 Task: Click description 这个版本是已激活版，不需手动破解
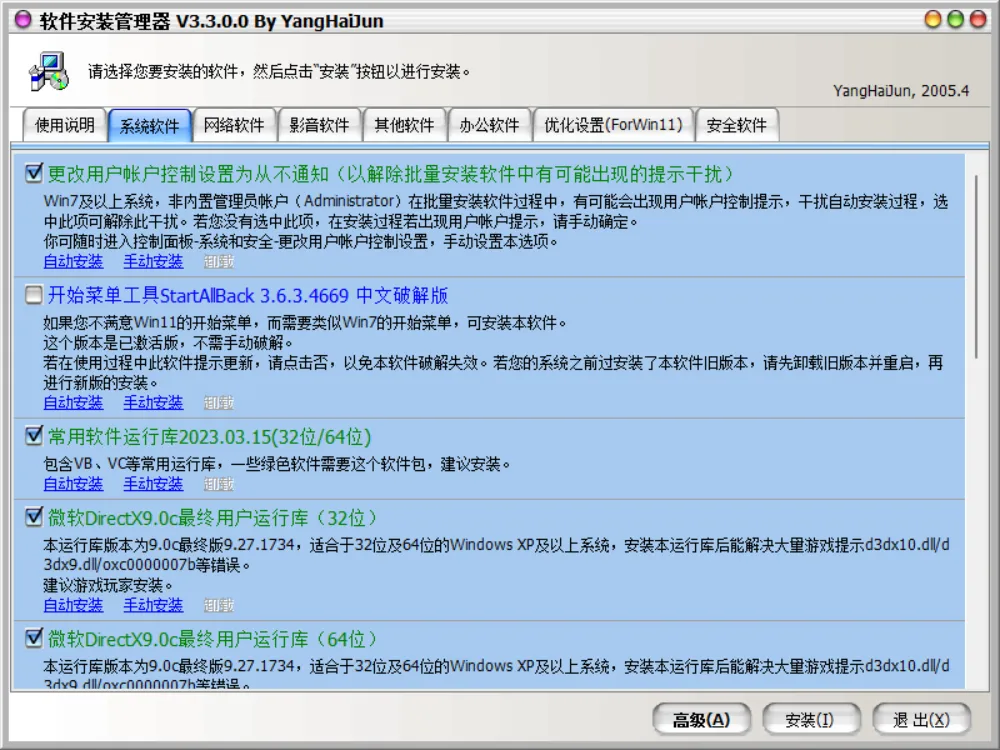click(168, 342)
